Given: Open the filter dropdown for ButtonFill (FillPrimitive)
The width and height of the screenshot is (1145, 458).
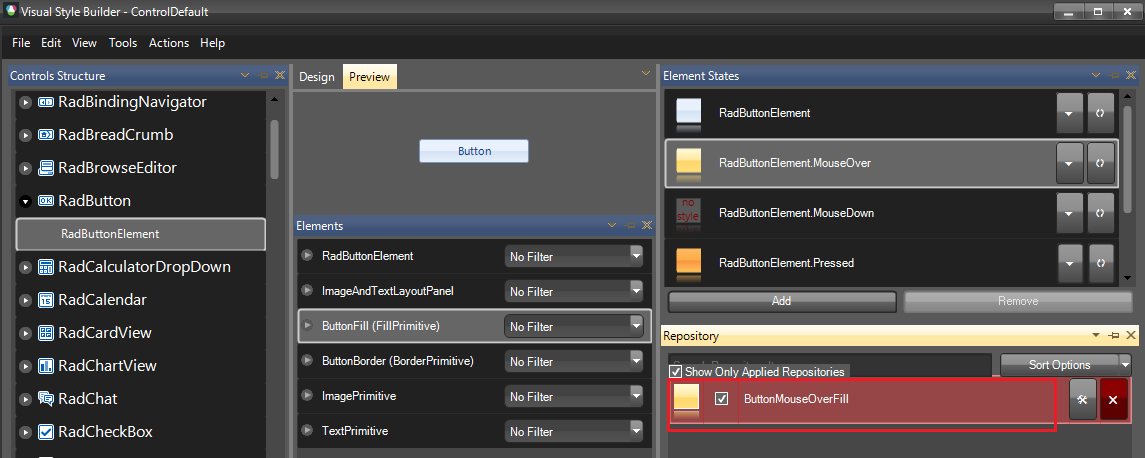Looking at the screenshot, I should 636,326.
